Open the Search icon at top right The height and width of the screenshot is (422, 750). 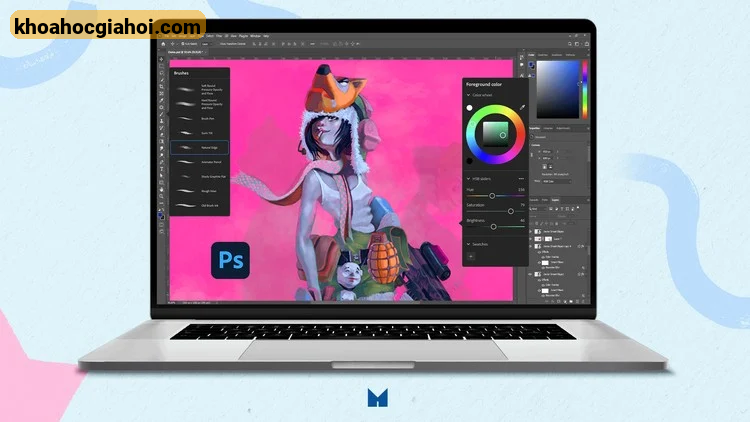570,44
